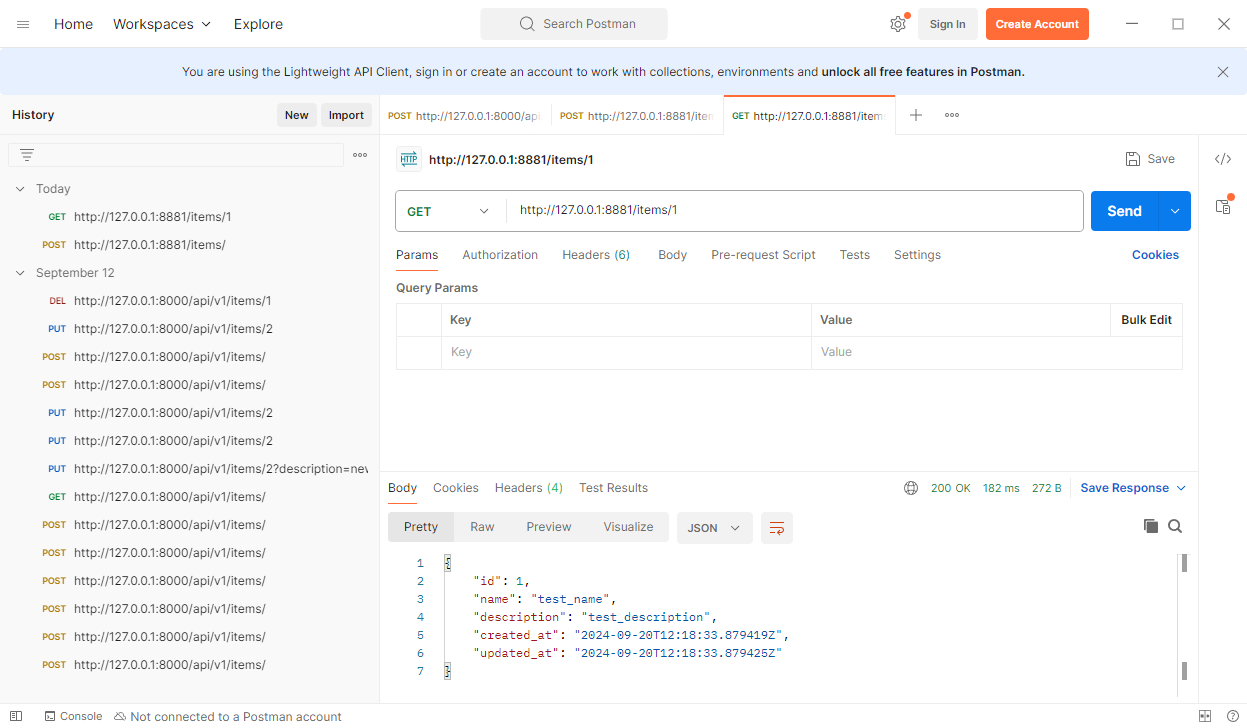The image size is (1247, 728).
Task: Click Not connected to a Postman account
Action: (x=227, y=716)
